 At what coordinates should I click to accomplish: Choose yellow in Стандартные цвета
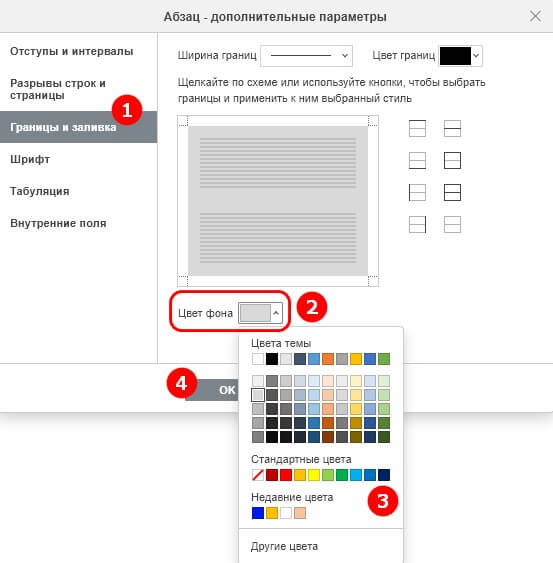click(314, 475)
